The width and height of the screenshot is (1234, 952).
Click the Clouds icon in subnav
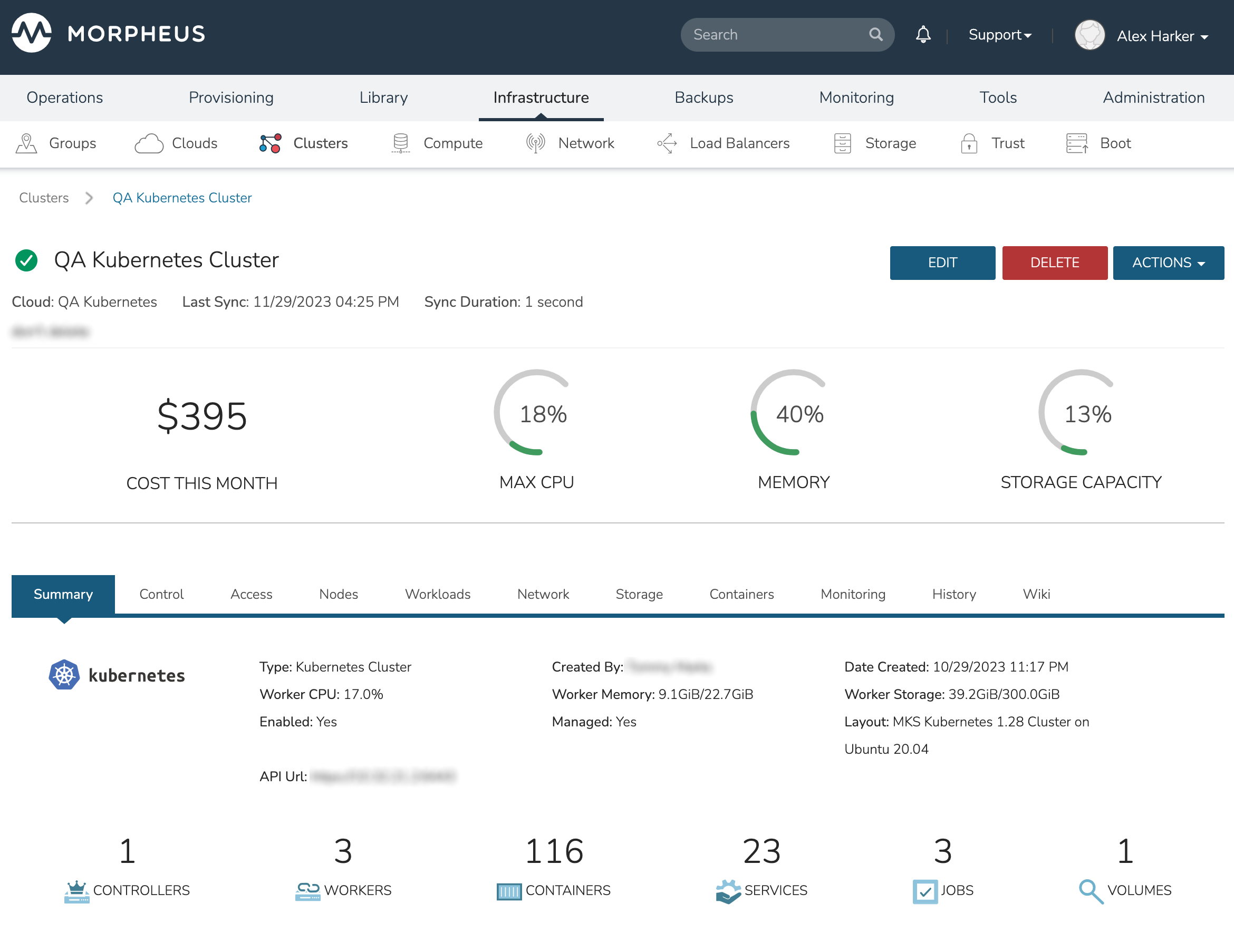pyautogui.click(x=149, y=143)
